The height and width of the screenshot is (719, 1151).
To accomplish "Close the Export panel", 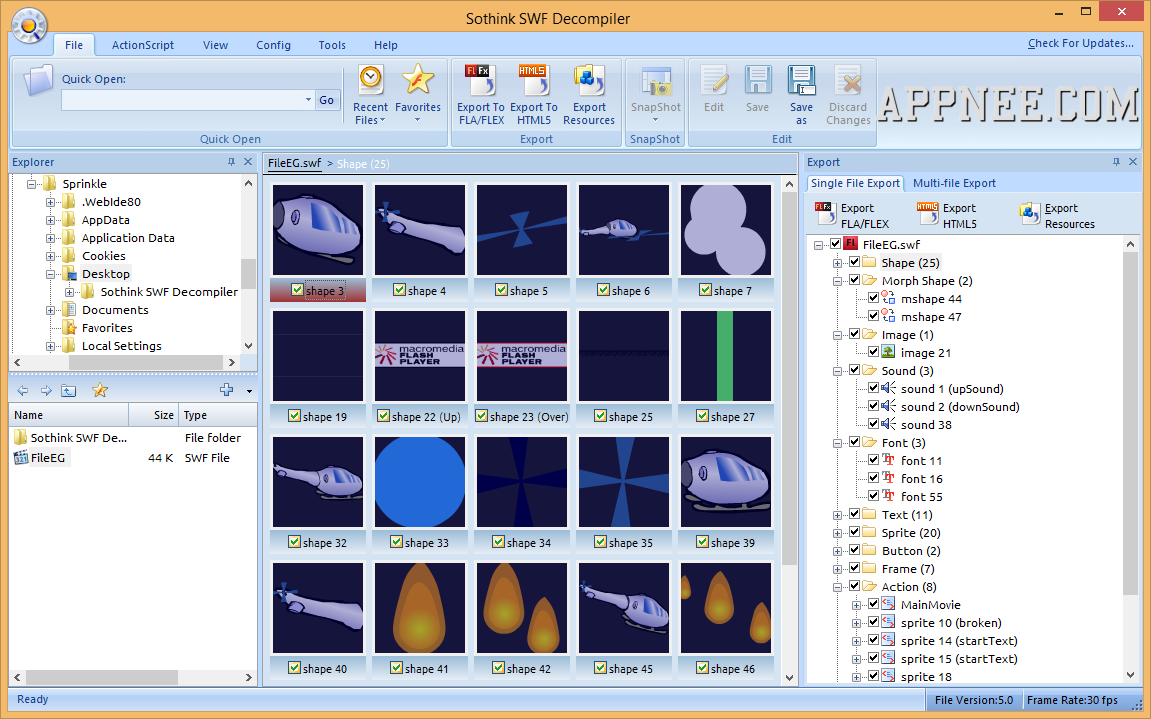I will (x=1133, y=162).
